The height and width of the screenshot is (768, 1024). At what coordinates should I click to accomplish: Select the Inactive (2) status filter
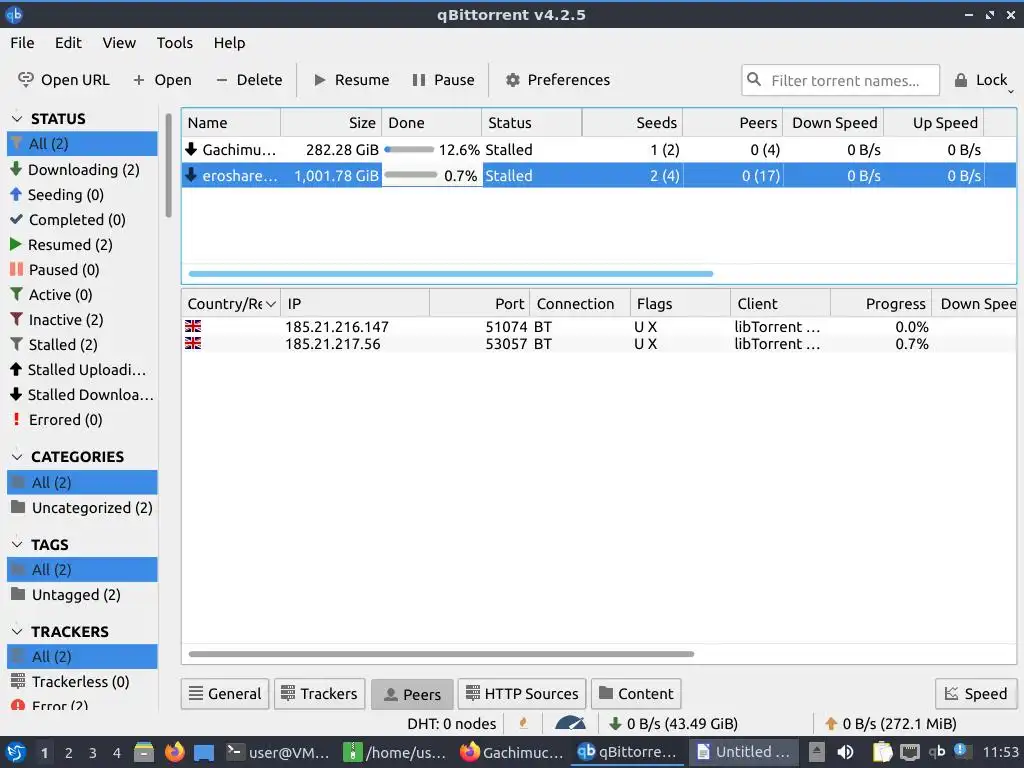(x=82, y=320)
